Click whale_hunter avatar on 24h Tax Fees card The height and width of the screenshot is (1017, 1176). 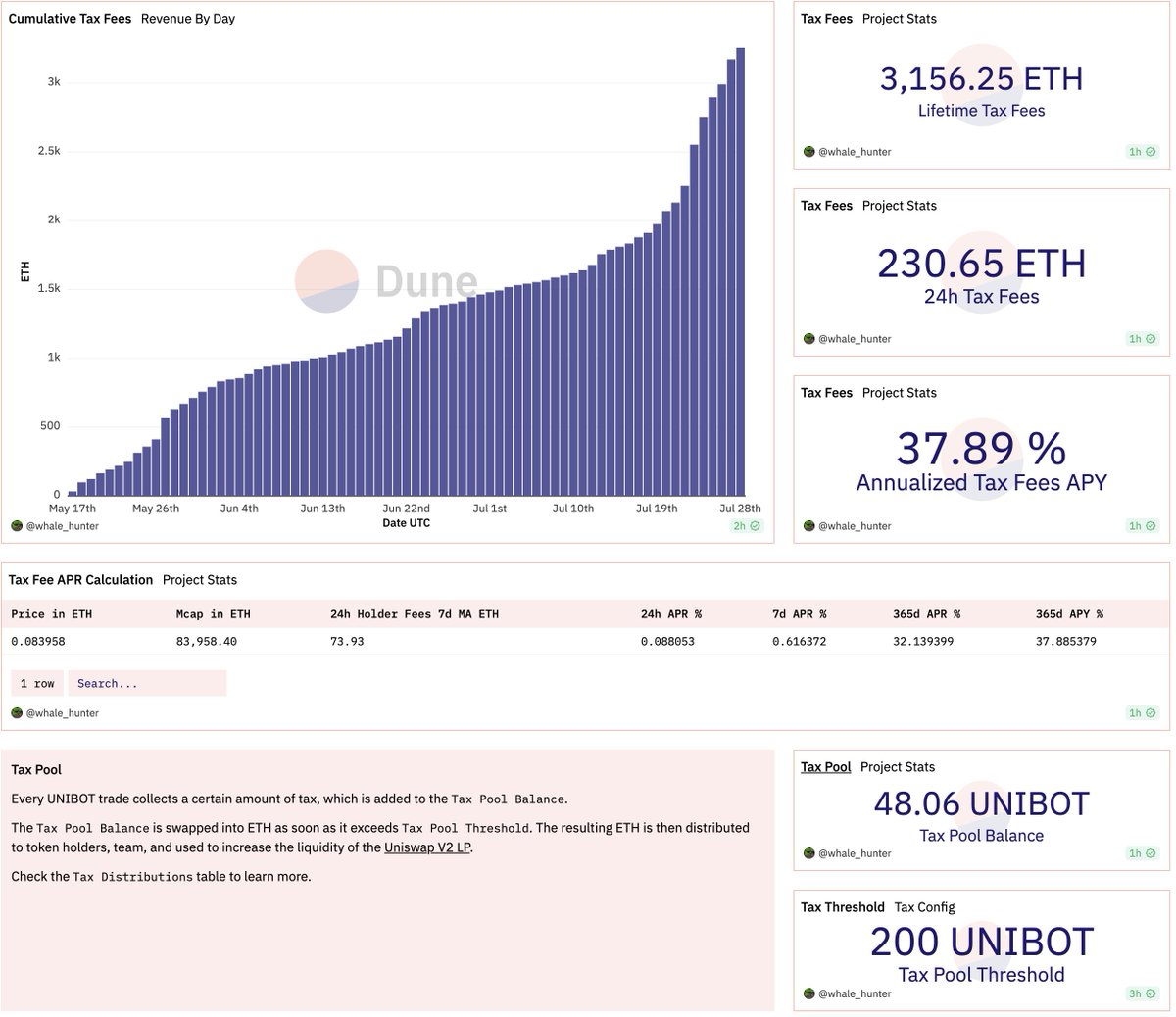coord(808,339)
